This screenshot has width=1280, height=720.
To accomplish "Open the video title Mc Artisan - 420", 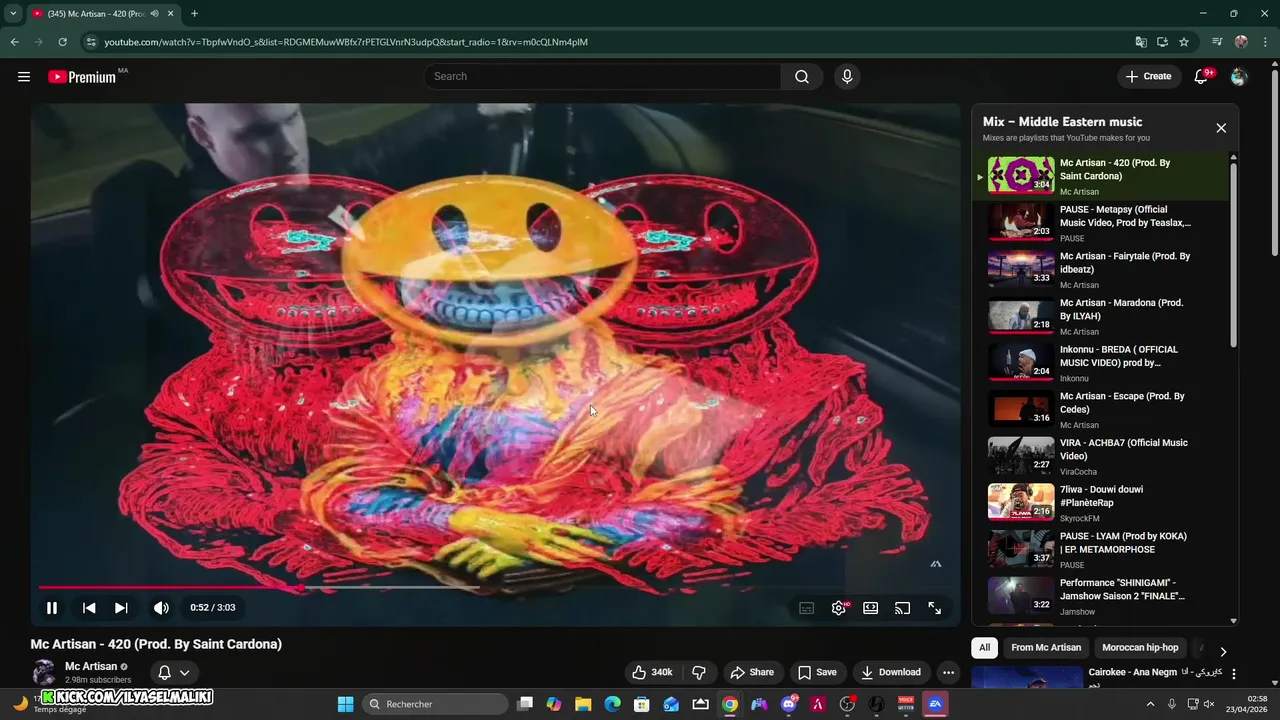I will click(x=156, y=644).
